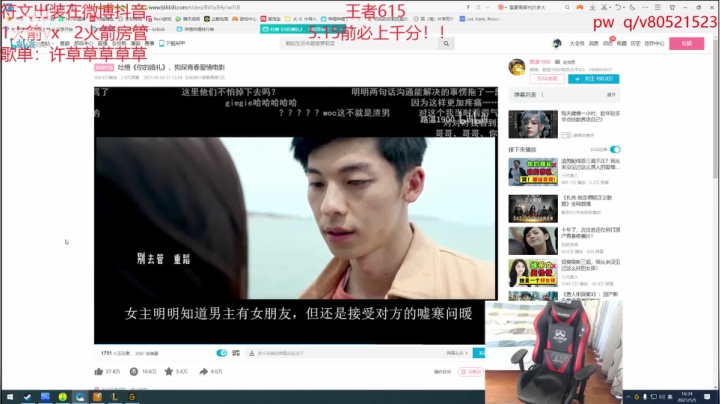
Task: Open bookmark Lol Stats Record
Action: click(x=479, y=19)
